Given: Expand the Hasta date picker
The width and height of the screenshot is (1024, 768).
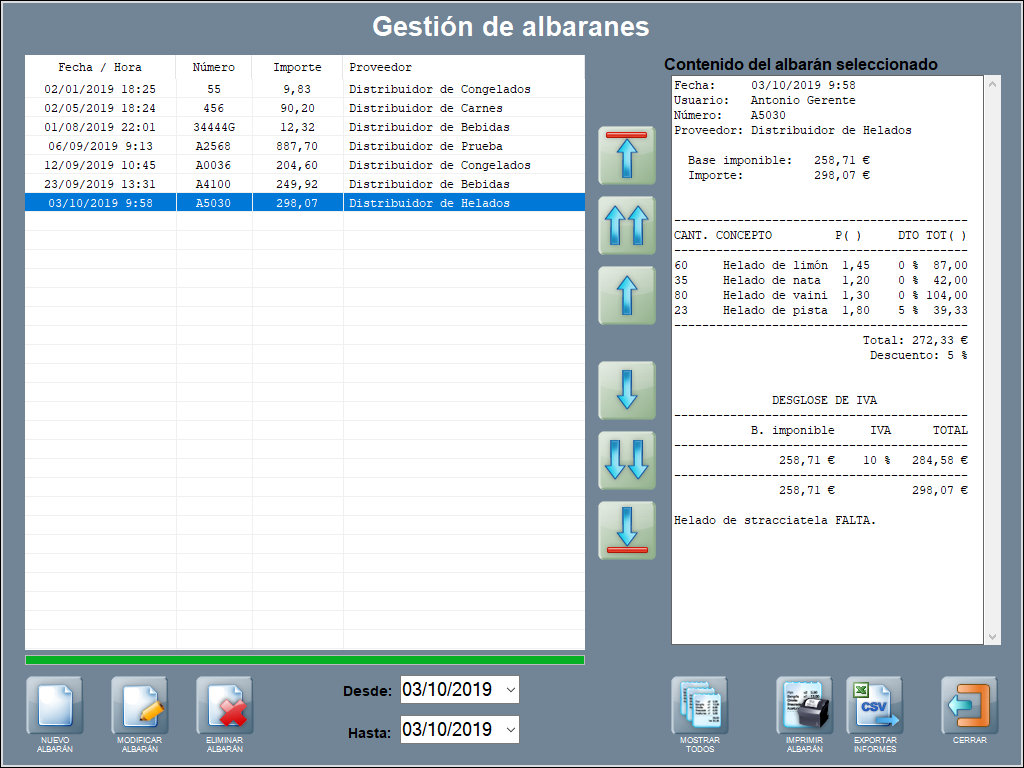Looking at the screenshot, I should click(x=511, y=730).
